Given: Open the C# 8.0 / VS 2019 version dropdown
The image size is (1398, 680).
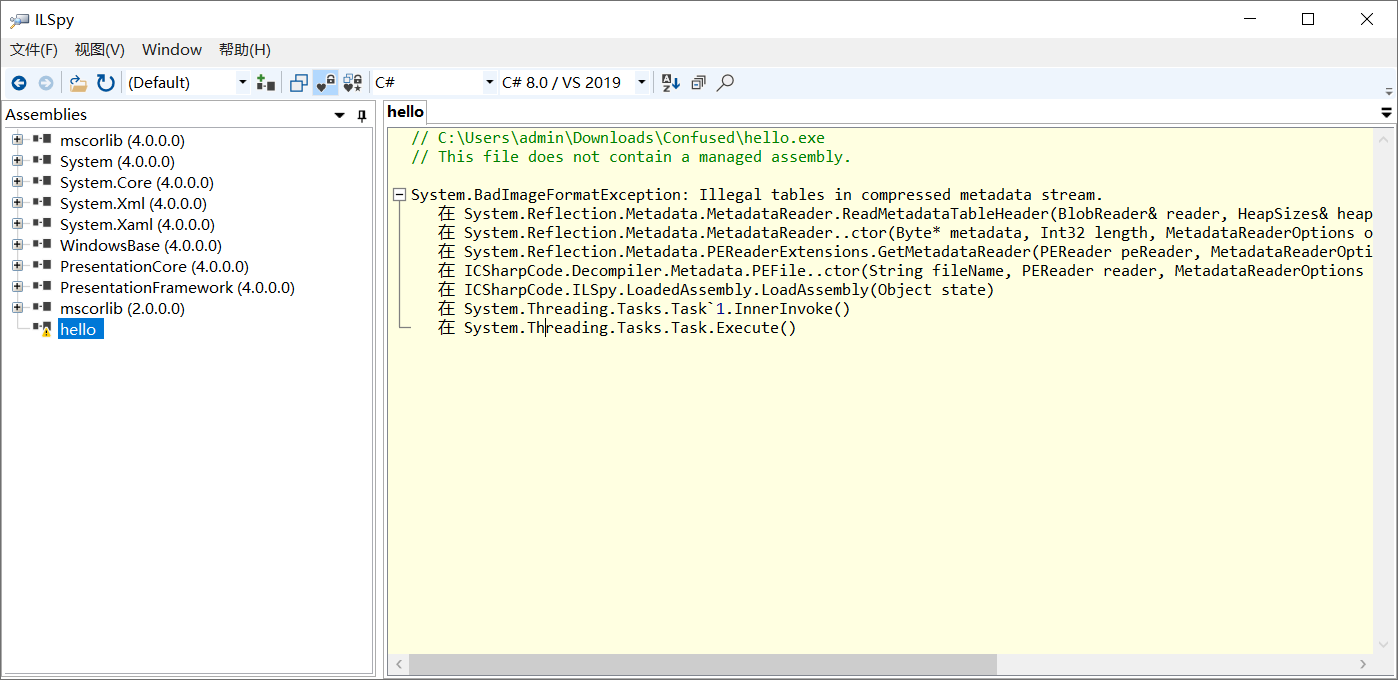Looking at the screenshot, I should pyautogui.click(x=574, y=83).
